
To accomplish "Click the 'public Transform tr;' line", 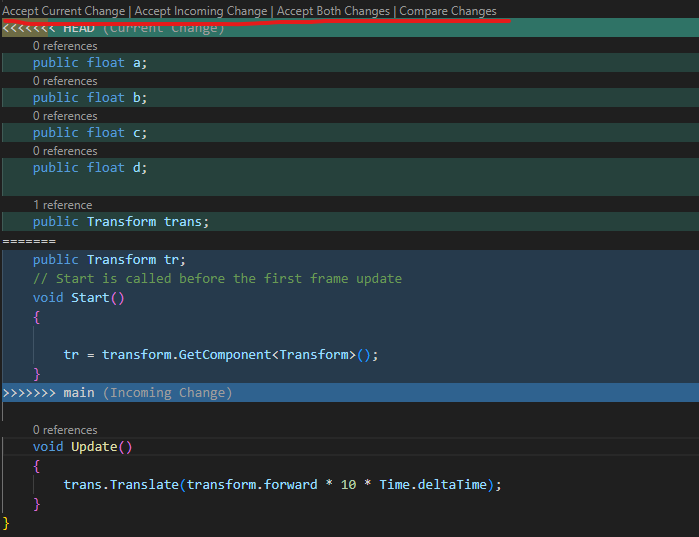I will point(350,259).
